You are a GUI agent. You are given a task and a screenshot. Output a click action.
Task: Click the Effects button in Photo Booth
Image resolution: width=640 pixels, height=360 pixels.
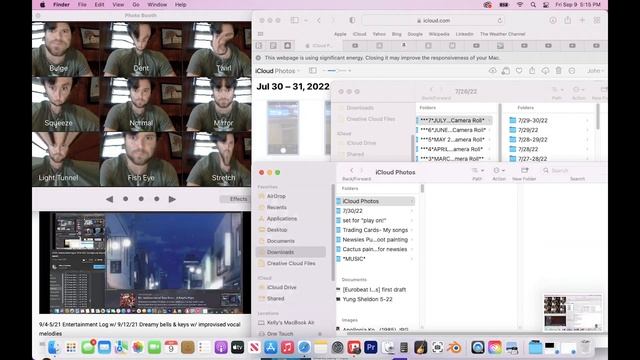point(238,199)
